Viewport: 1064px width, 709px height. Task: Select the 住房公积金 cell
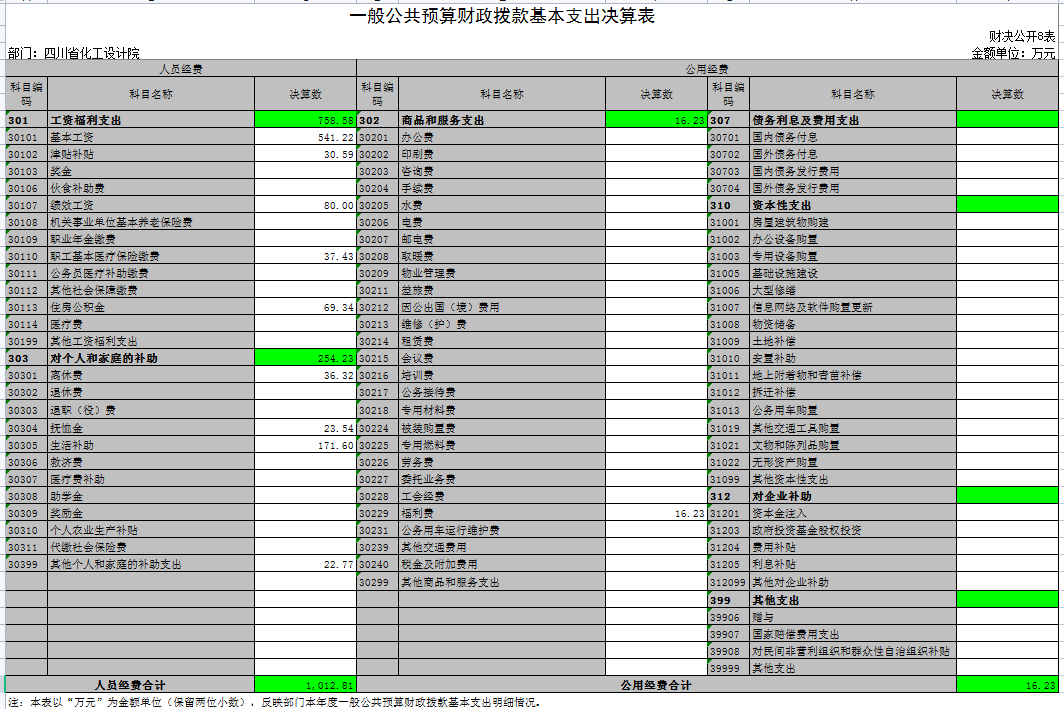click(x=151, y=307)
